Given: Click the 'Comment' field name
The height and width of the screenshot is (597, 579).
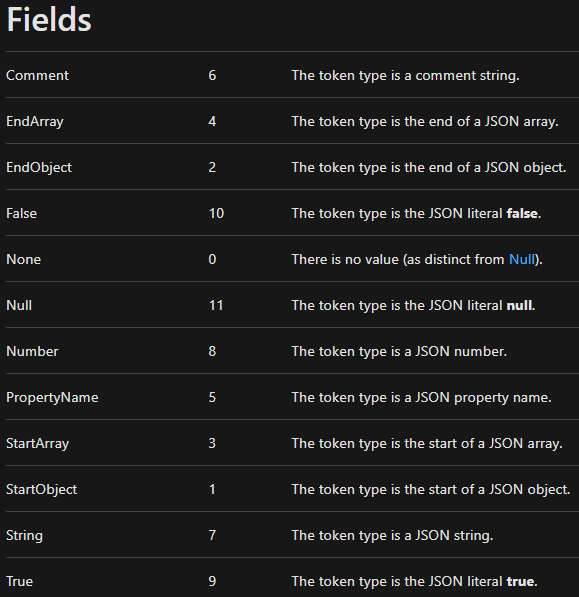Looking at the screenshot, I should tap(37, 75).
